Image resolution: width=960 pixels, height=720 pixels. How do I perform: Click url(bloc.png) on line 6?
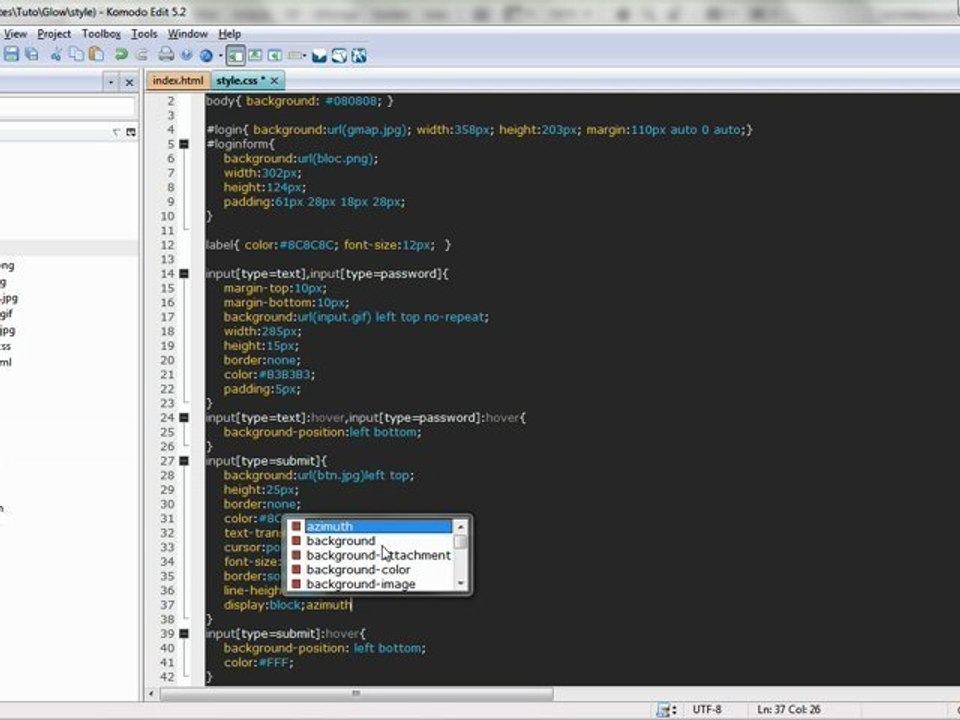(336, 159)
